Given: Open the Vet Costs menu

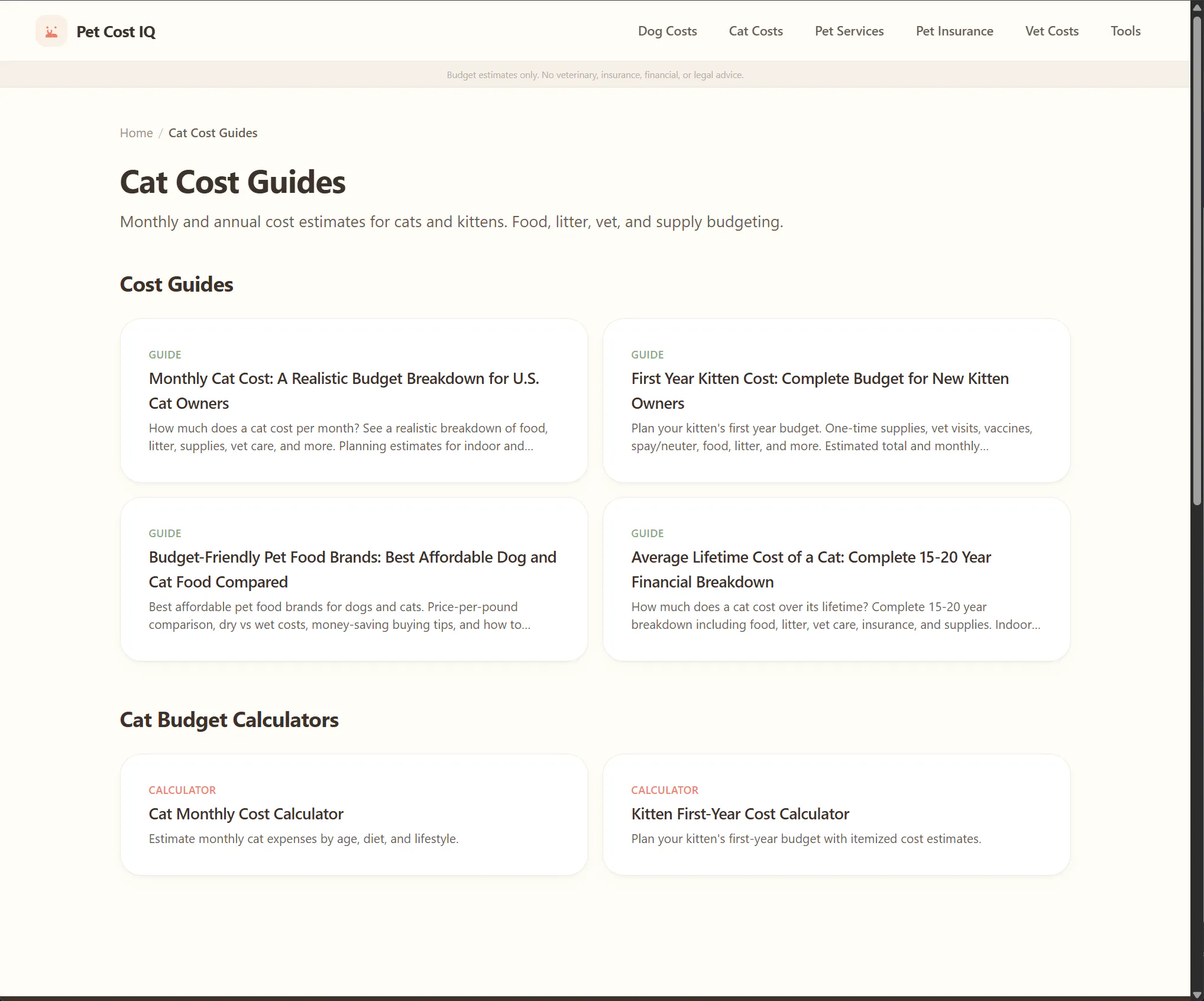Looking at the screenshot, I should [x=1051, y=31].
